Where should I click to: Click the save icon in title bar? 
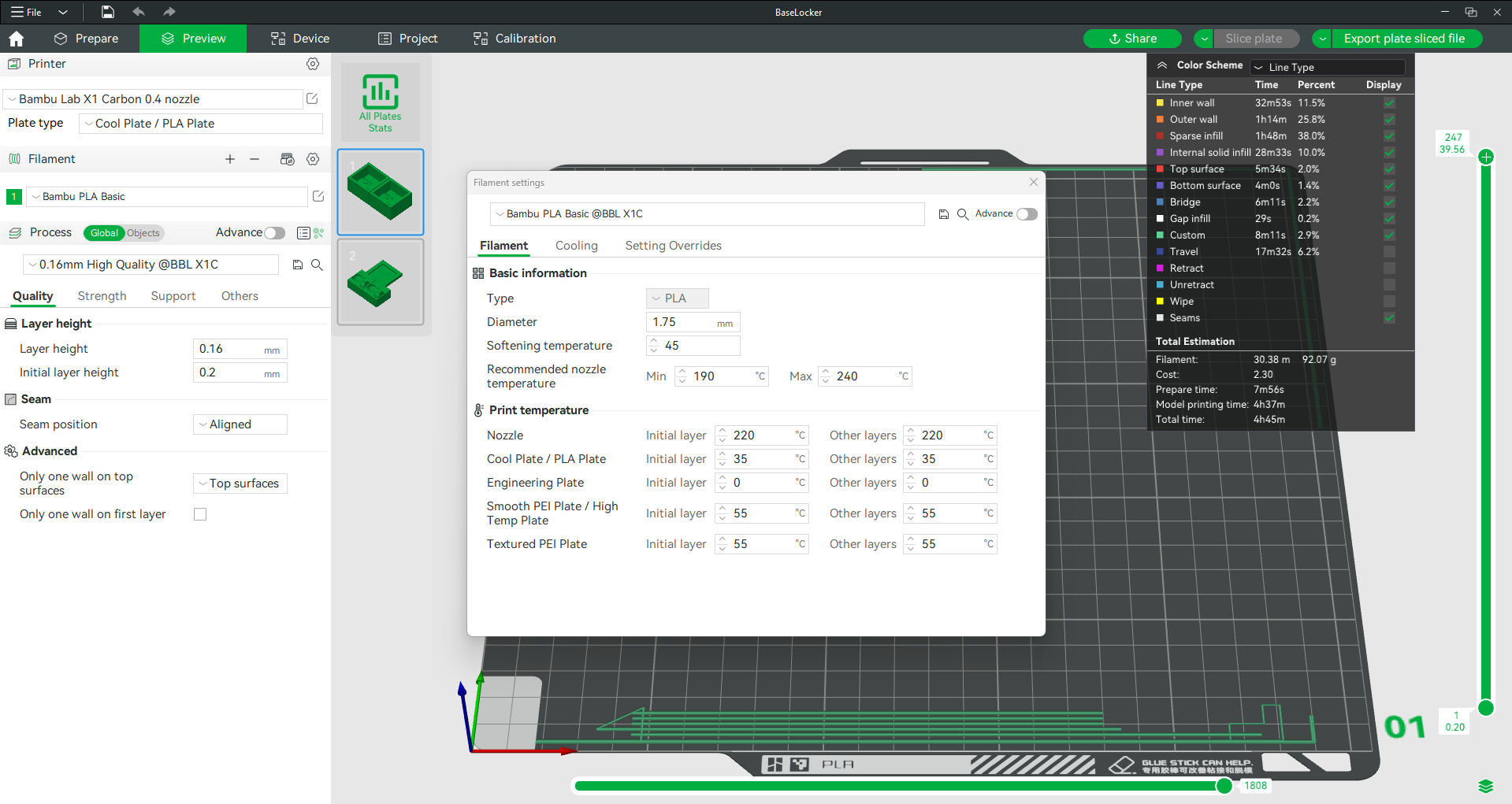[x=108, y=12]
